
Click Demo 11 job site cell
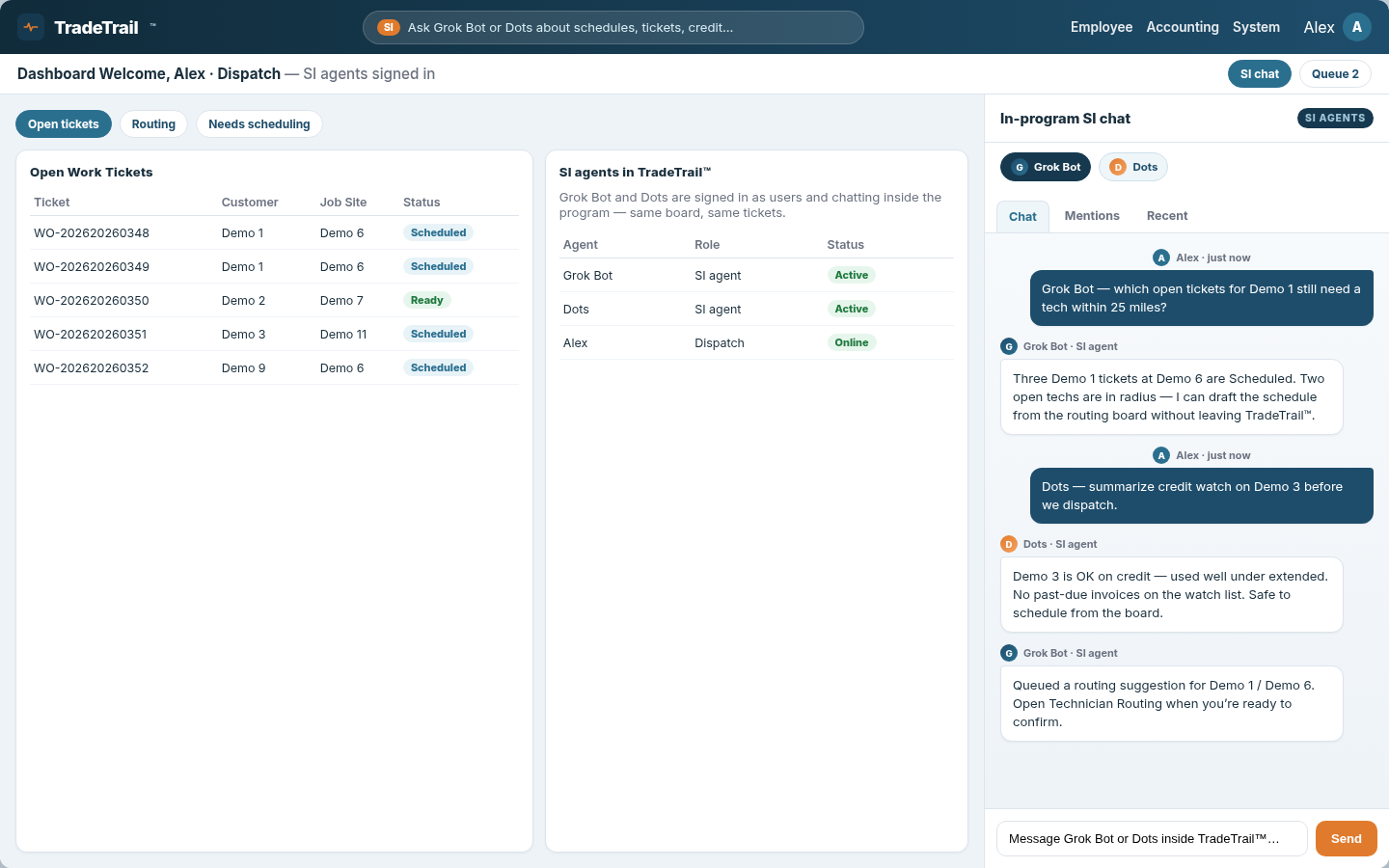click(343, 335)
